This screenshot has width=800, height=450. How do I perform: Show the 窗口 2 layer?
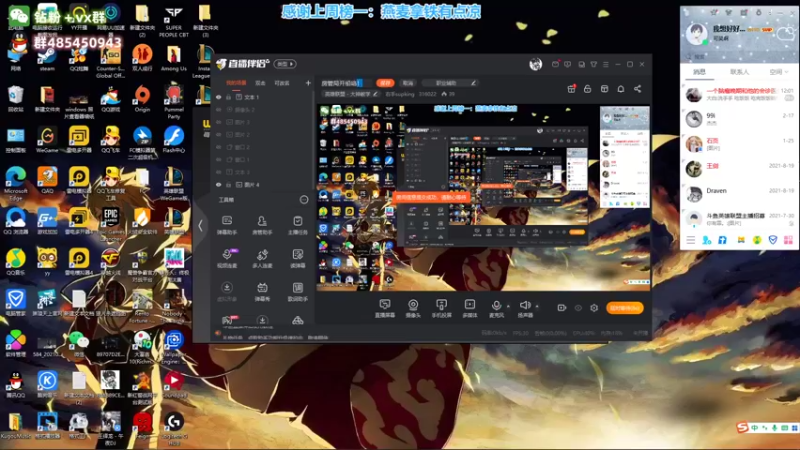pyautogui.click(x=219, y=147)
